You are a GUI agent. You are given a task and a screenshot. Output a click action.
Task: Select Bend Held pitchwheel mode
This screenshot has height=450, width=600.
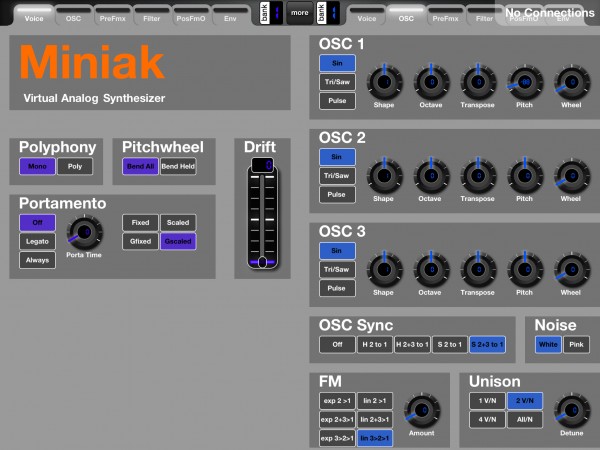pos(178,166)
